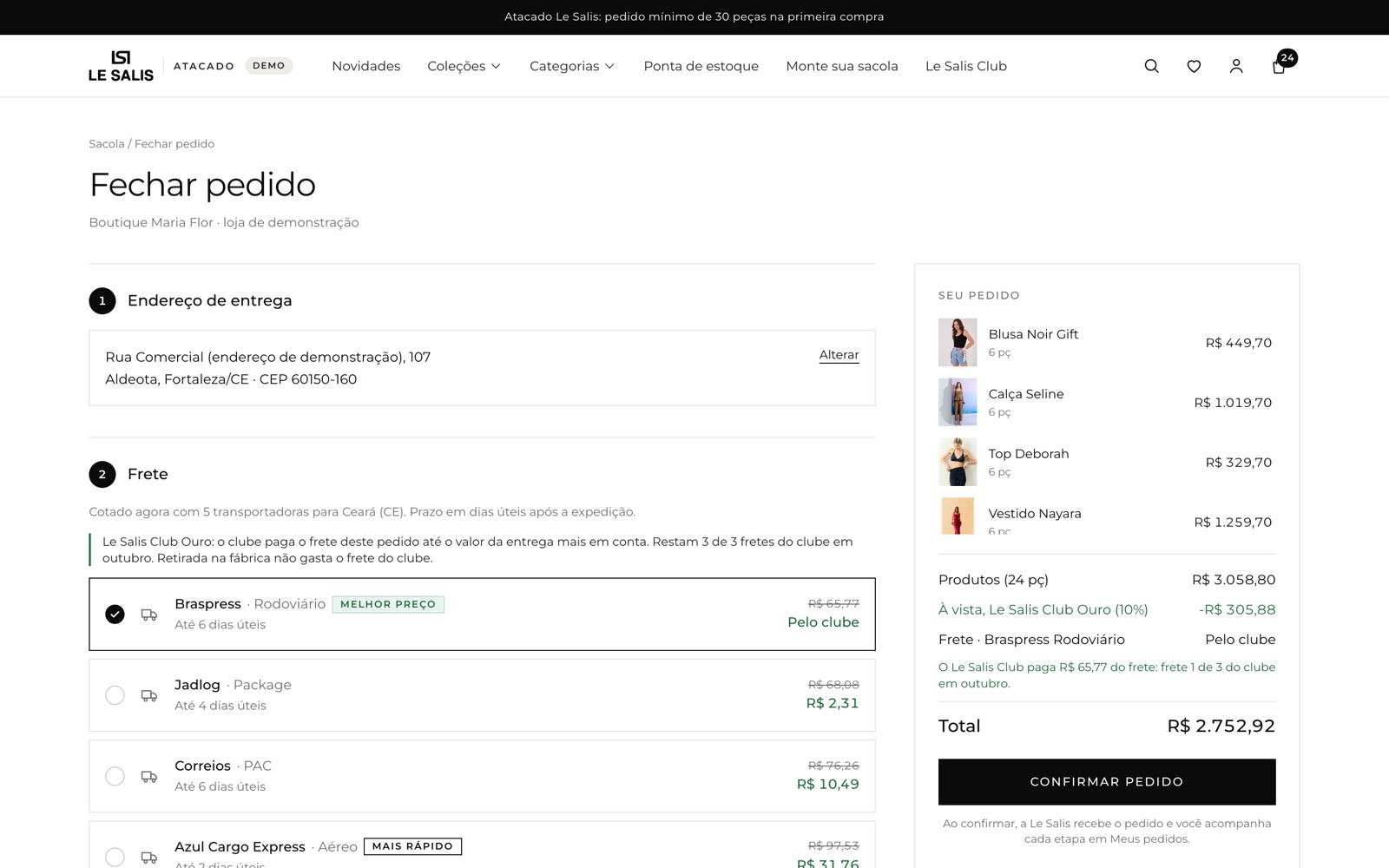Click the Le Salis logo

pyautogui.click(x=121, y=66)
